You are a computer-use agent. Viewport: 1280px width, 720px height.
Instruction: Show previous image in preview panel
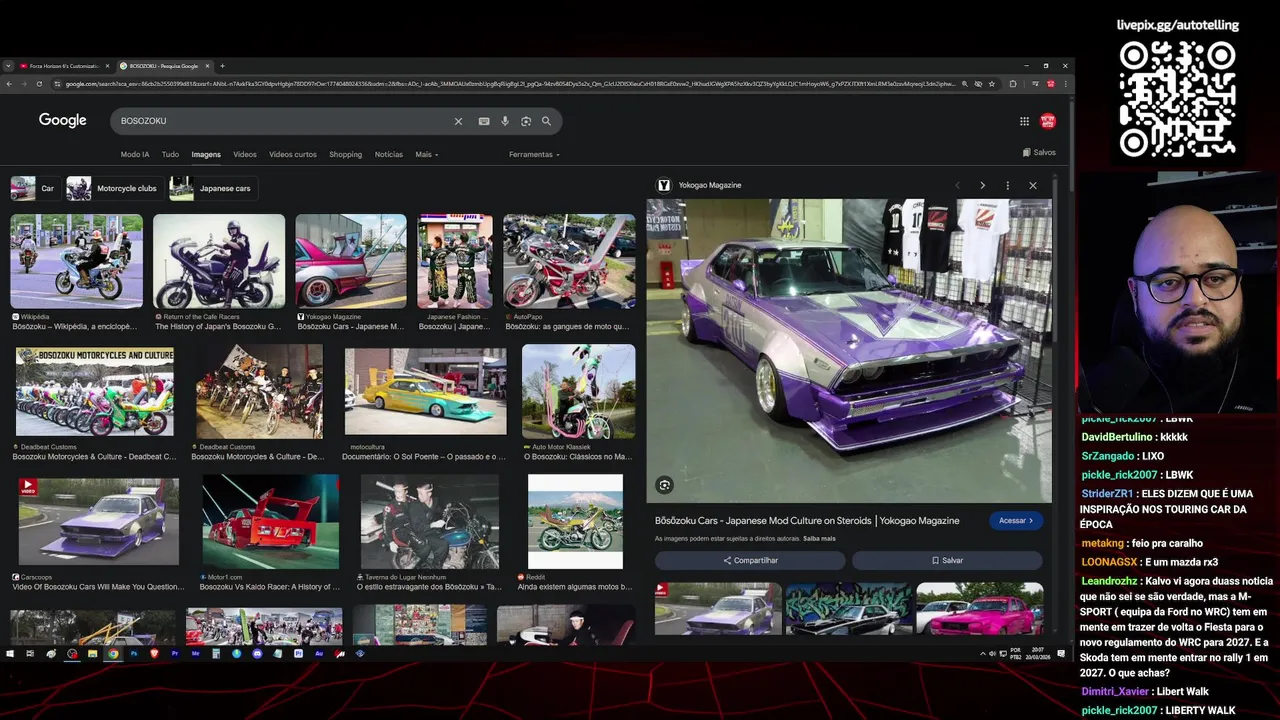(957, 185)
